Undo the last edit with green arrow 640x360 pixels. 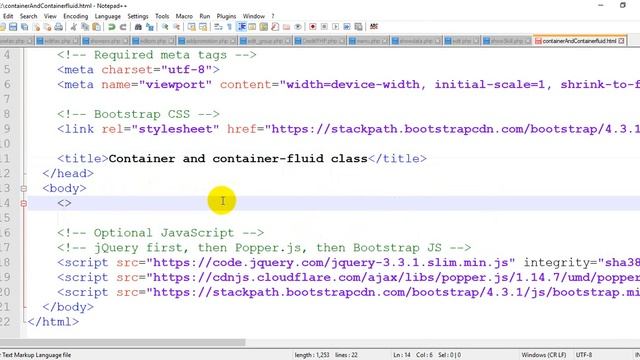(111, 27)
